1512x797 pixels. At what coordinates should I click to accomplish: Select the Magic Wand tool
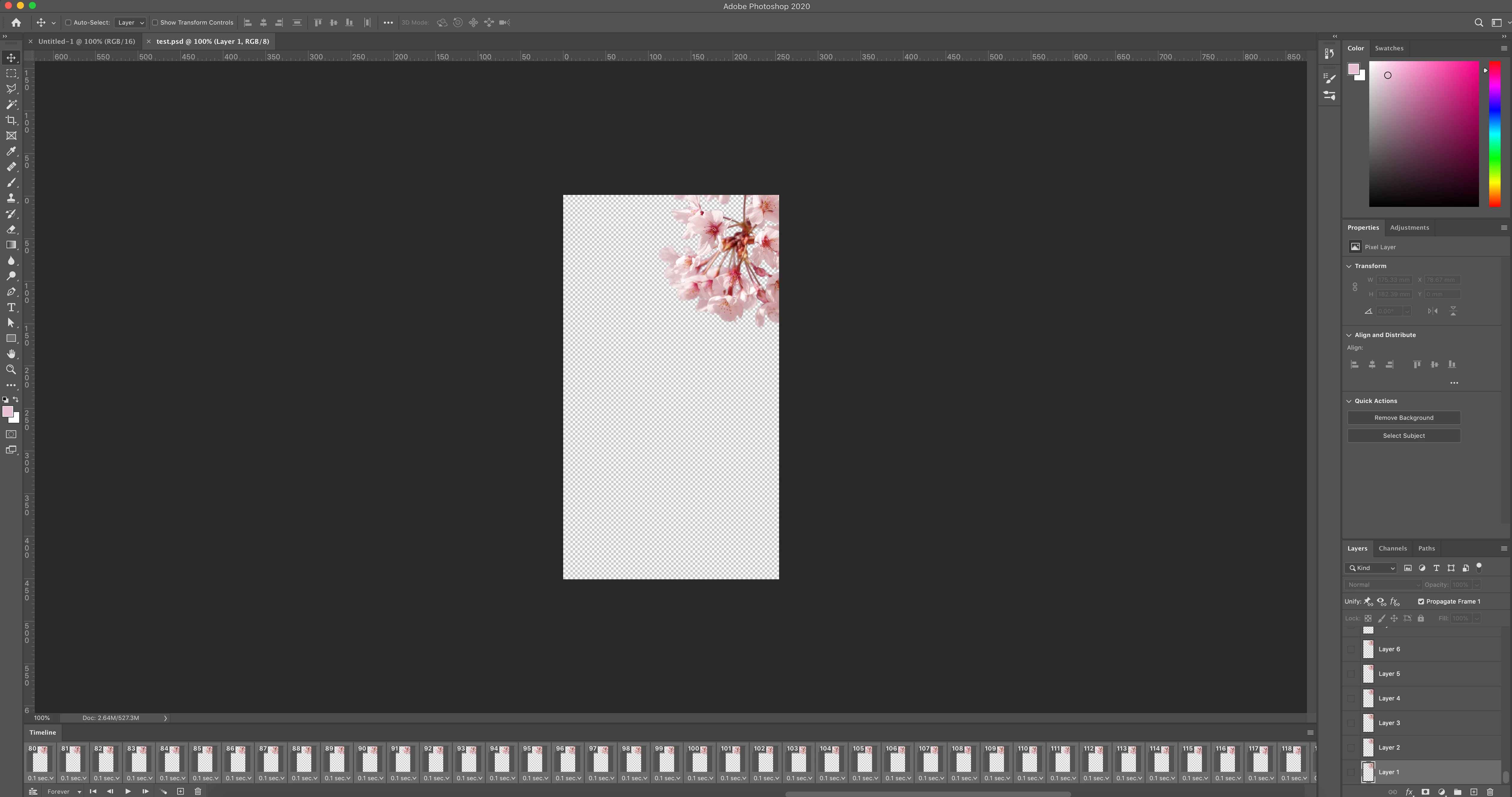tap(11, 104)
